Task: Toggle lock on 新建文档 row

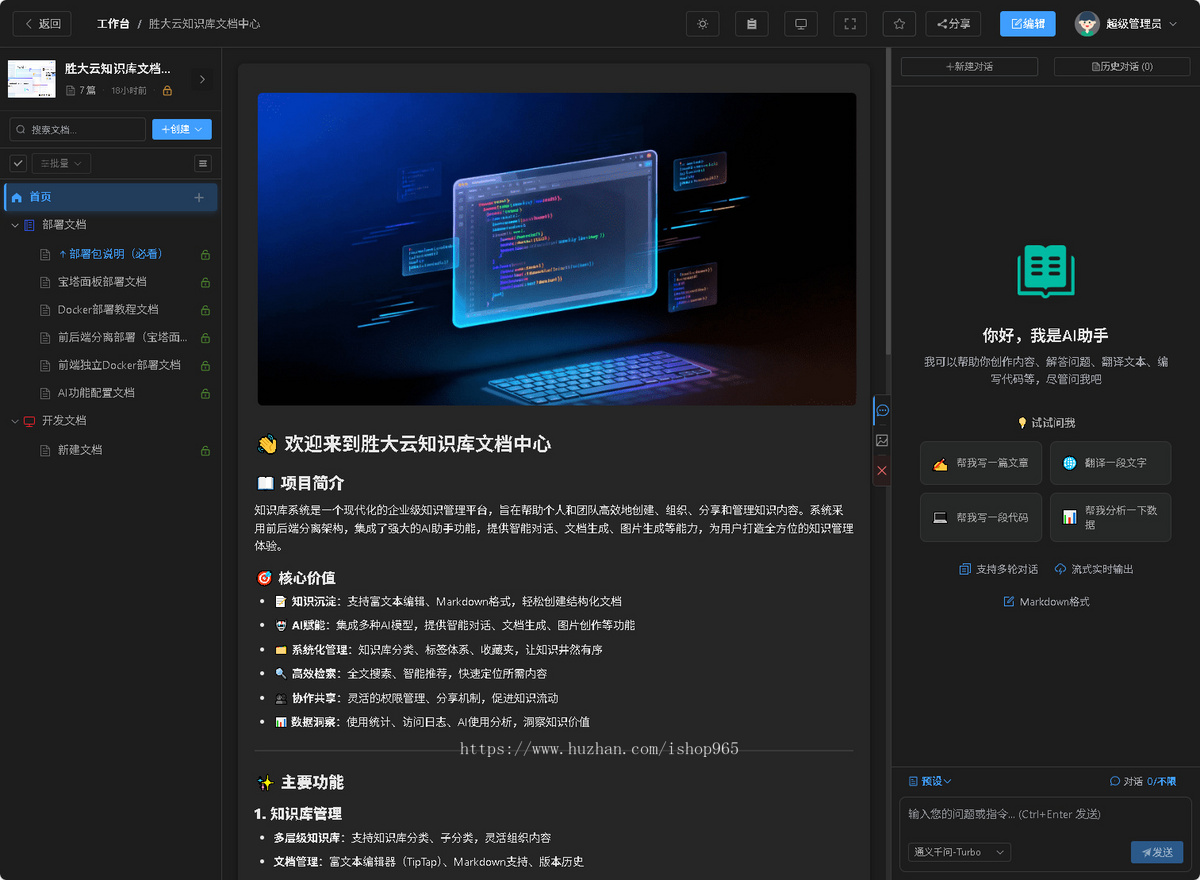Action: [x=205, y=450]
